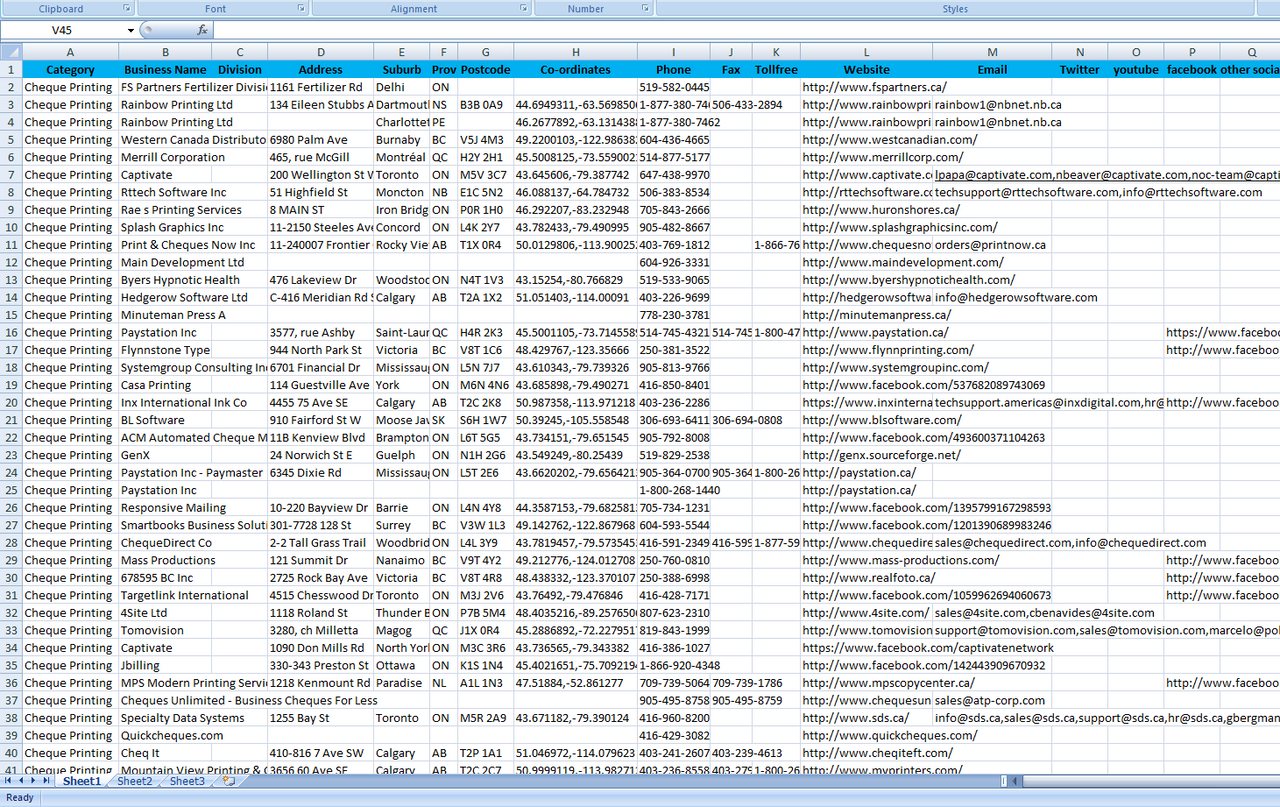Open the genx.sourceforge.net website link

pyautogui.click(x=881, y=455)
